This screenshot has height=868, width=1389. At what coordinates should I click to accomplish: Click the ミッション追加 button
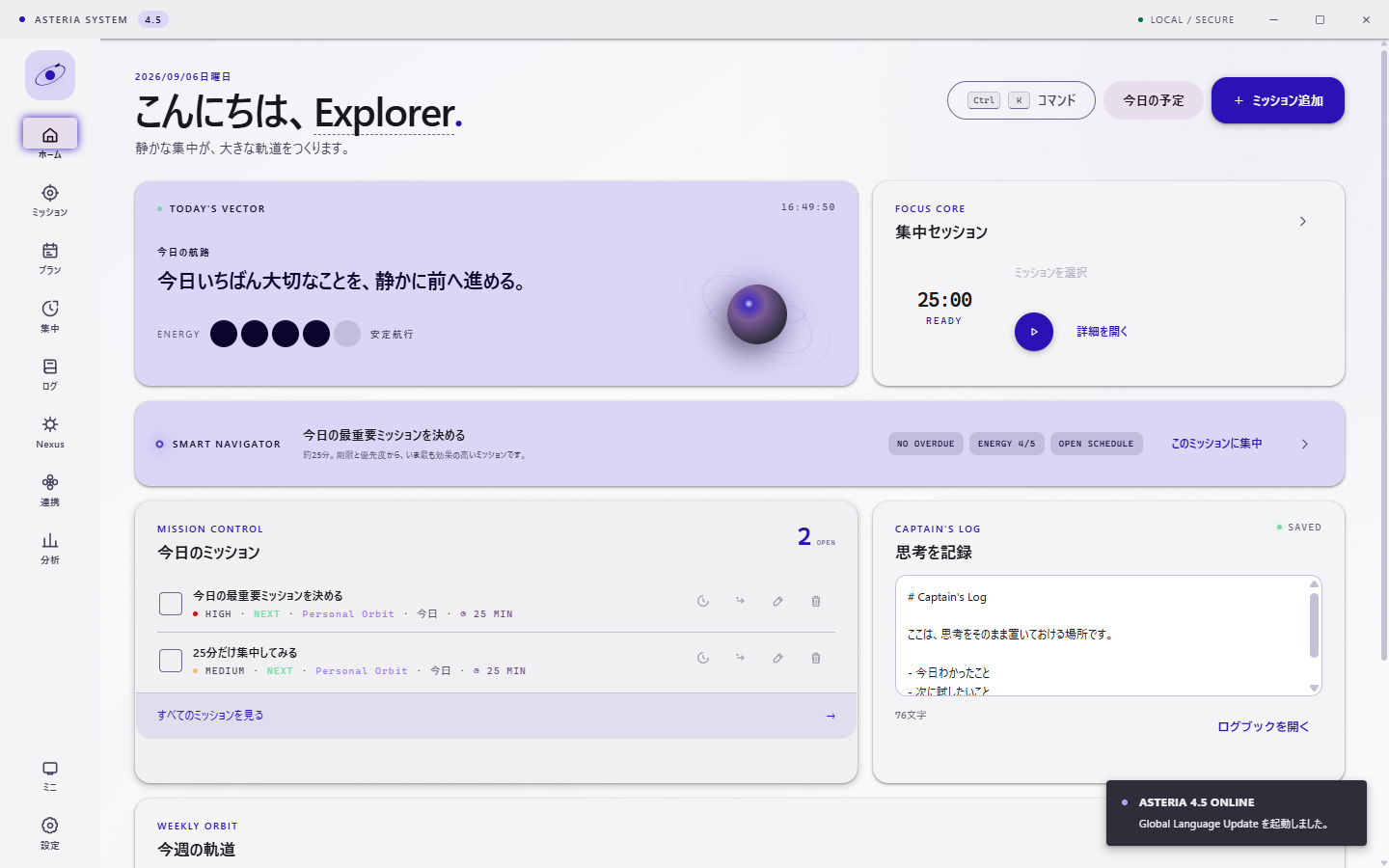(1278, 100)
